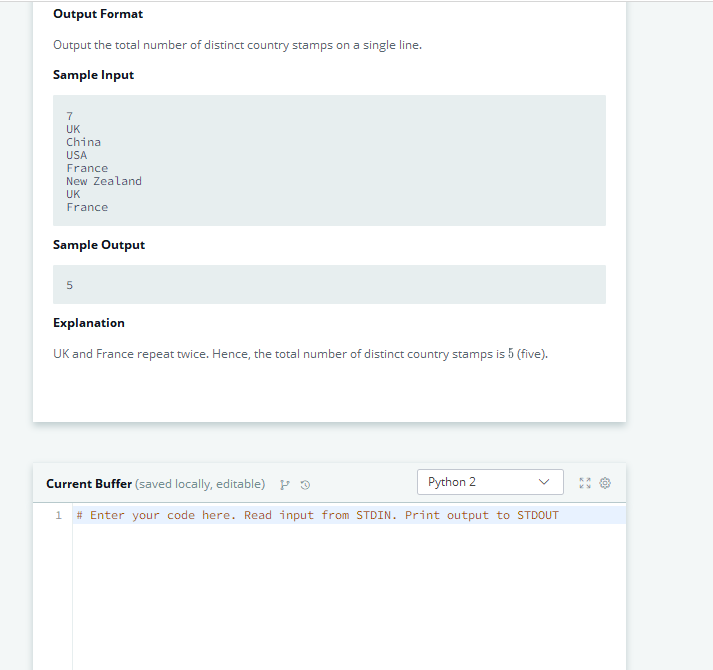Click the buffer history clock icon
The image size is (713, 670).
[305, 485]
